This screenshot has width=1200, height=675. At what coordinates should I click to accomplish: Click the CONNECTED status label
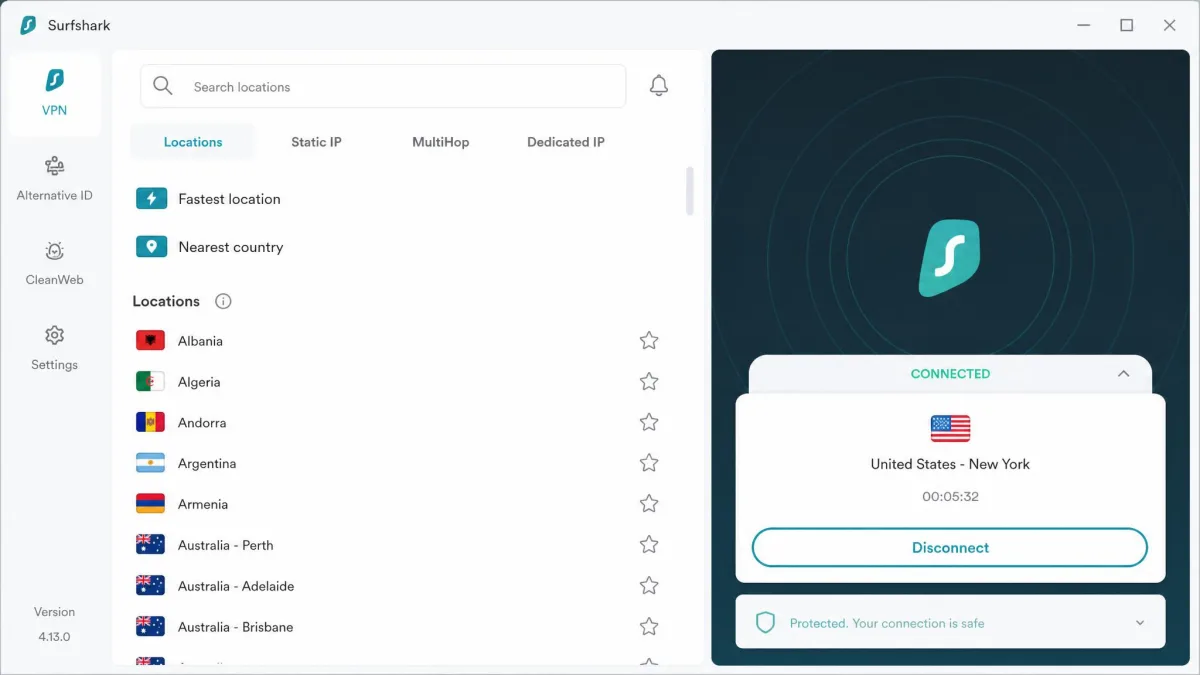950,374
